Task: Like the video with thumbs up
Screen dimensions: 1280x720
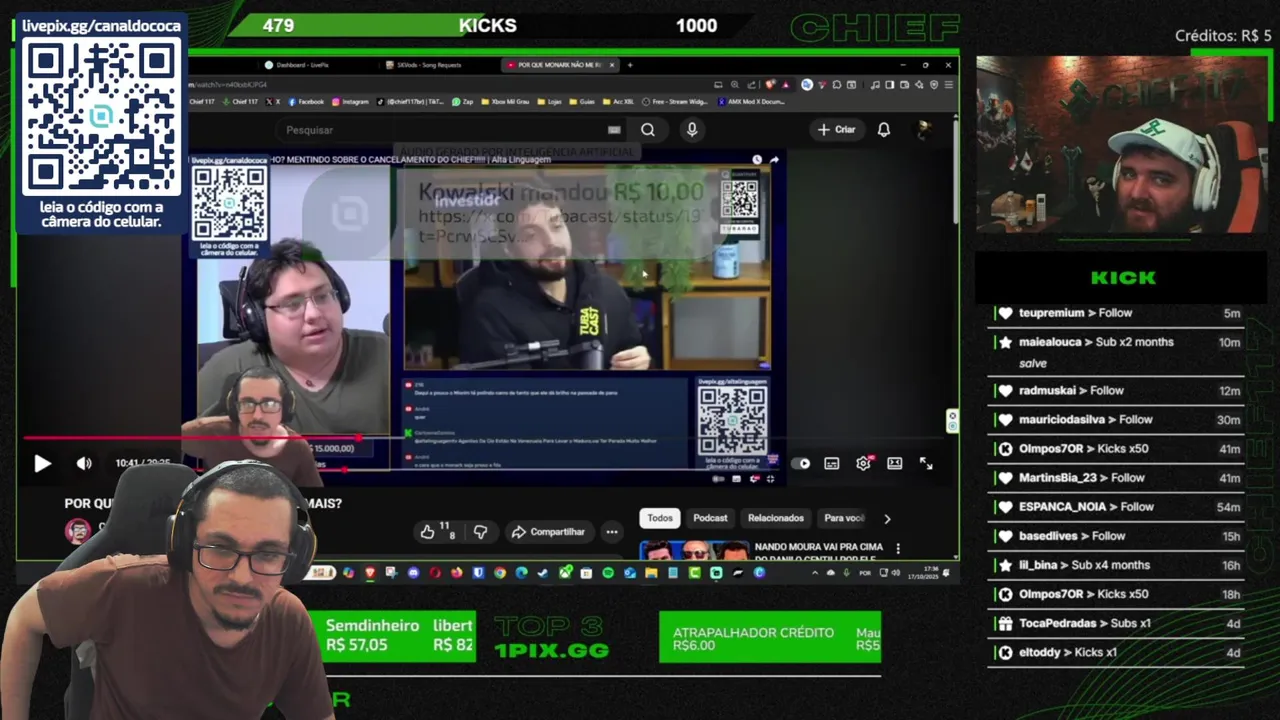Action: pyautogui.click(x=436, y=532)
